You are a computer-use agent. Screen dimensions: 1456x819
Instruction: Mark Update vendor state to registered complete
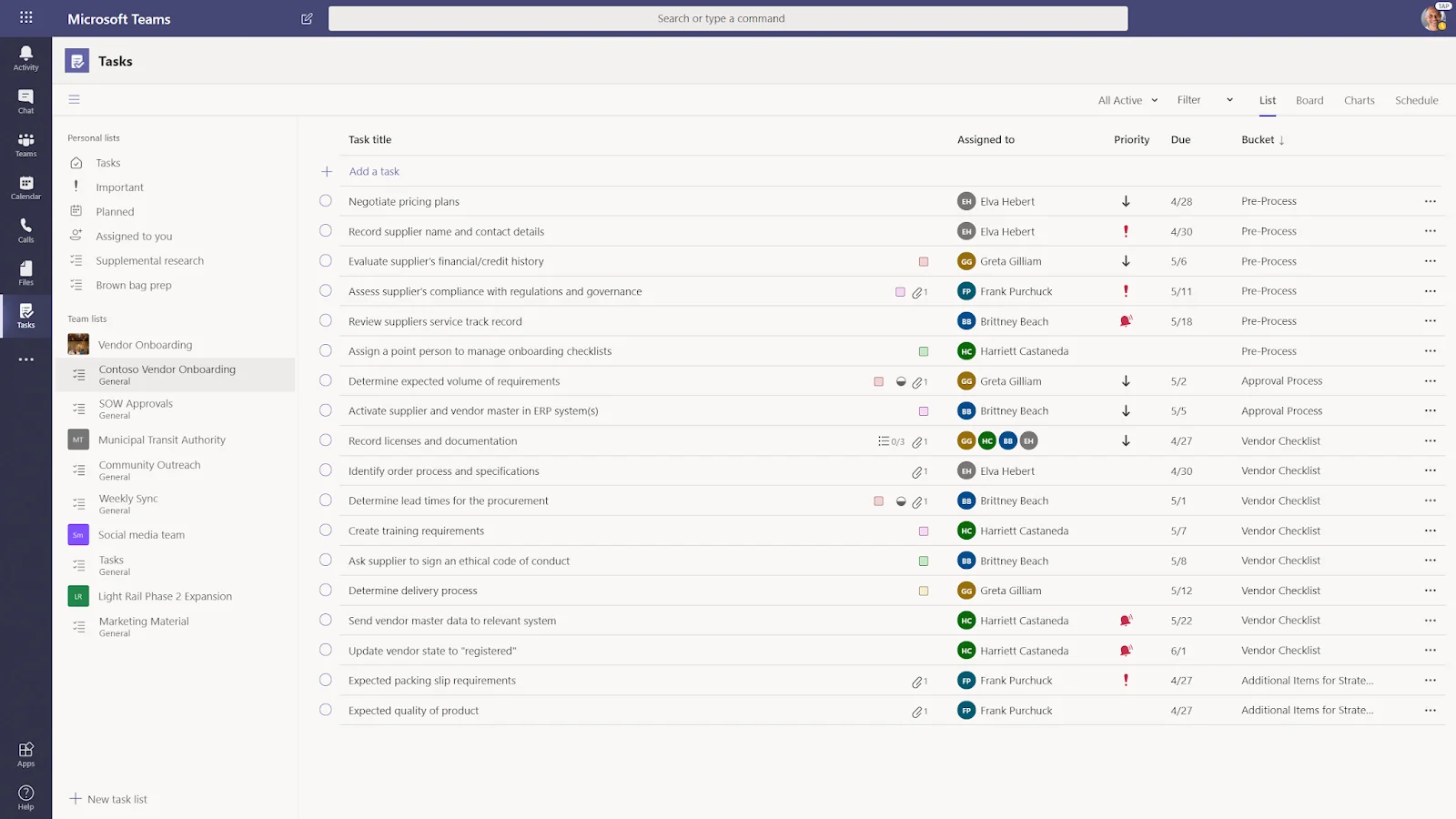click(326, 650)
